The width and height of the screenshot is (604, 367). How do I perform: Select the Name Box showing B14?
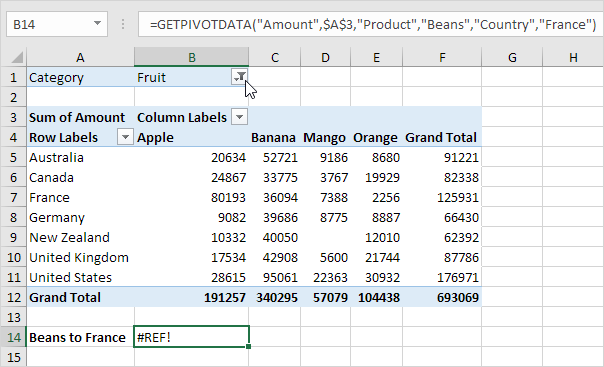pyautogui.click(x=57, y=24)
